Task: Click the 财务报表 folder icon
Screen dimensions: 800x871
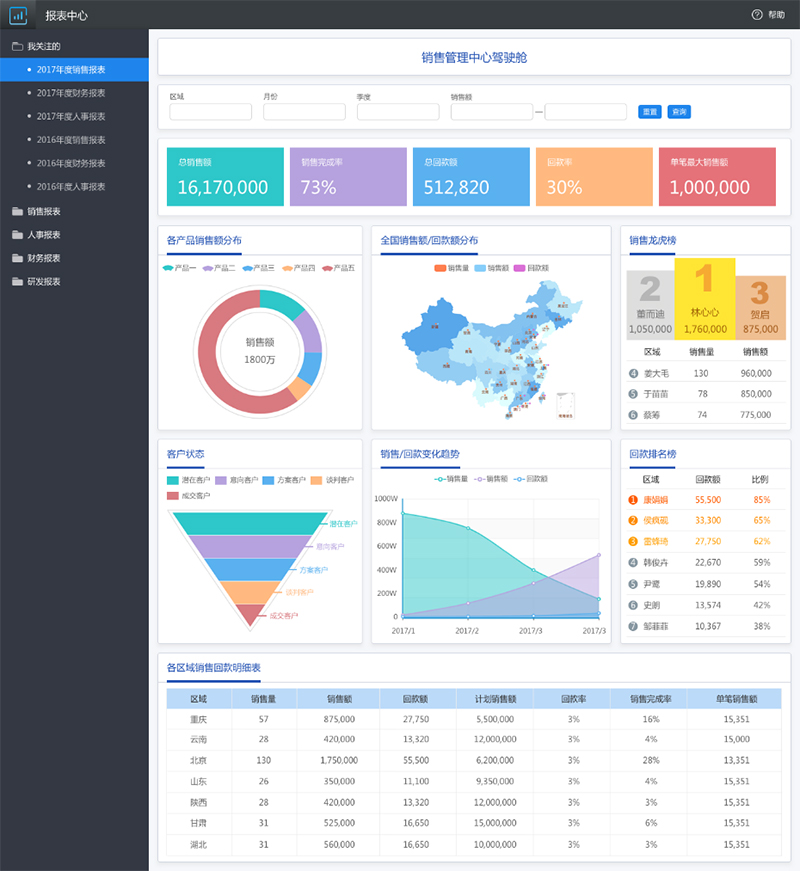Action: click(17, 258)
